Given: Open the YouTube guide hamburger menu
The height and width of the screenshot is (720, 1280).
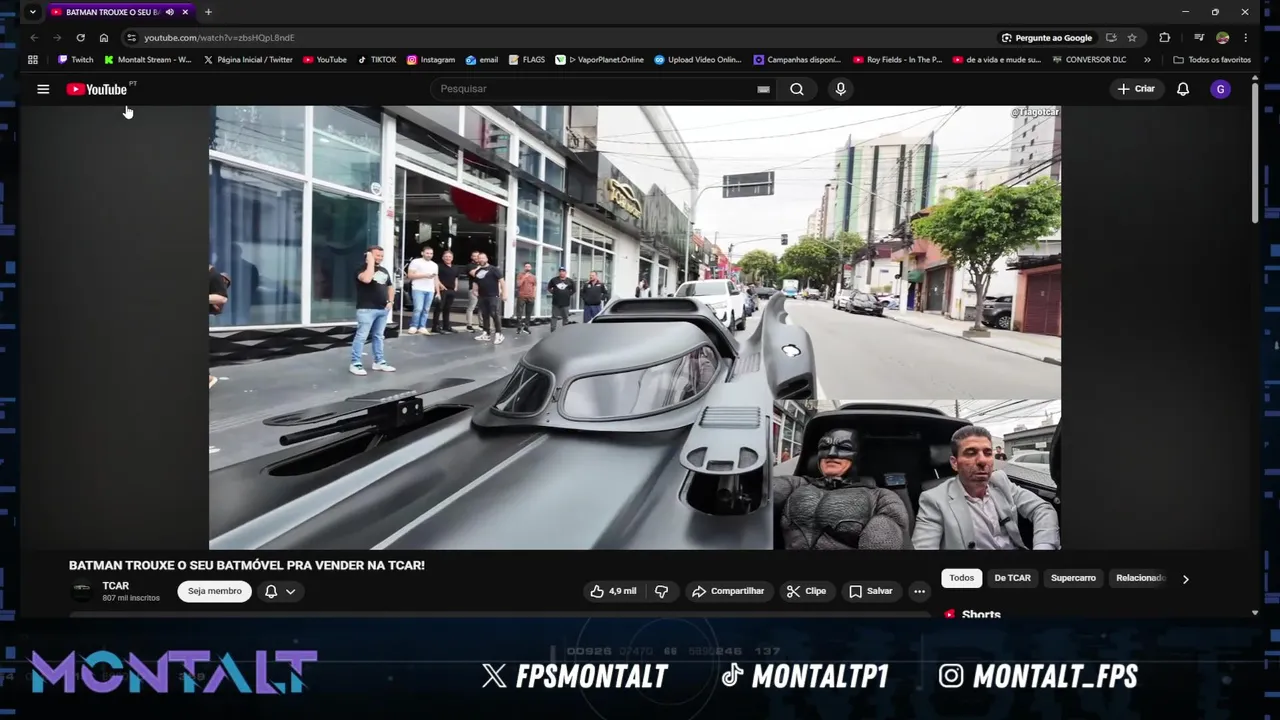Looking at the screenshot, I should 43,89.
